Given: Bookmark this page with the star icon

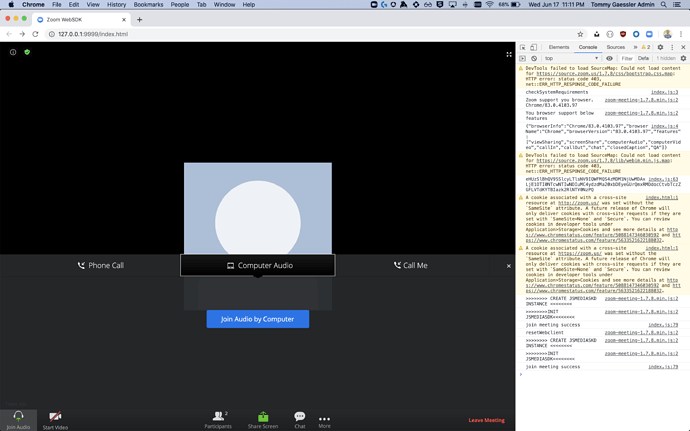Looking at the screenshot, I should point(580,34).
